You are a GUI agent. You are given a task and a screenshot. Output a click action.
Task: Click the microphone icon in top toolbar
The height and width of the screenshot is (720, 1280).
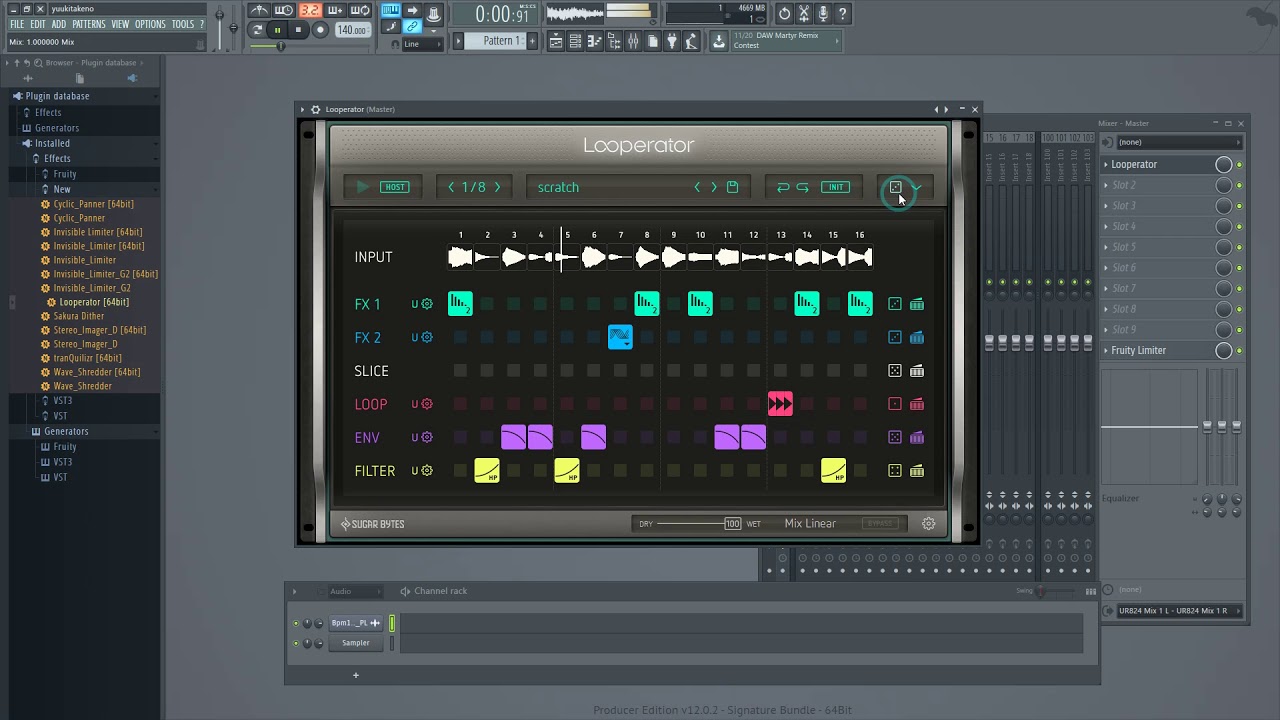pos(823,14)
